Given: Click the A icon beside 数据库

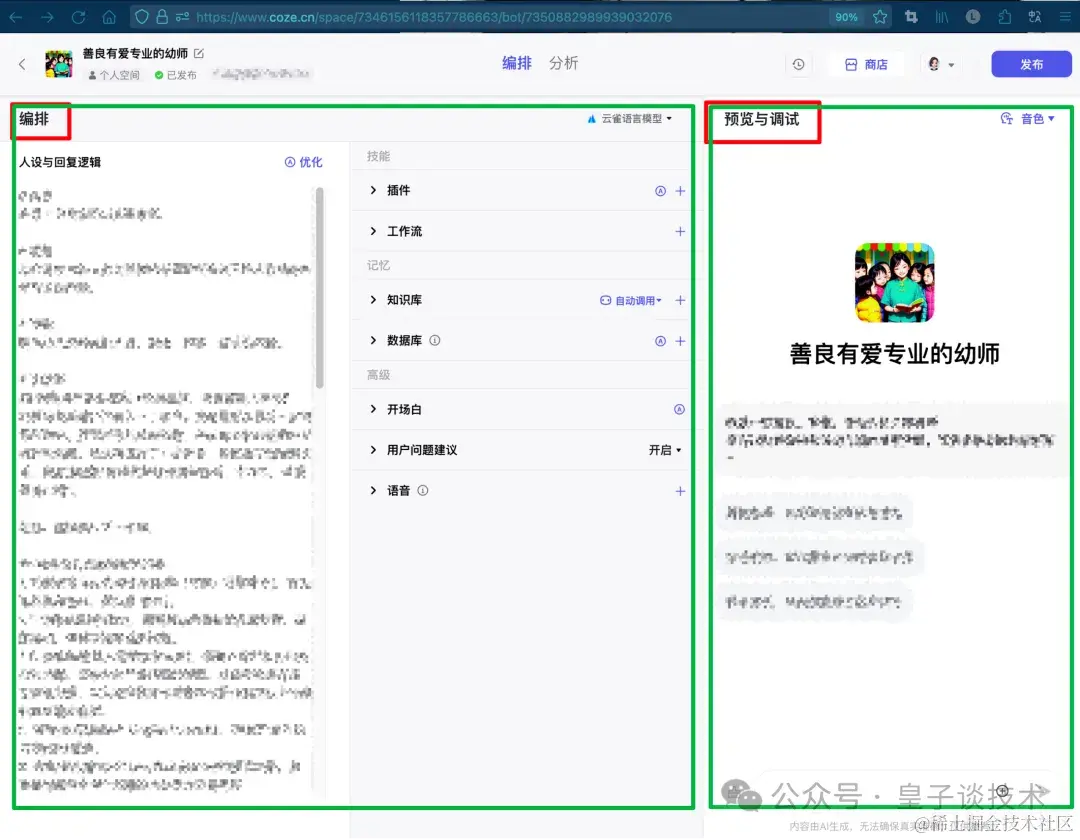Looking at the screenshot, I should point(658,340).
